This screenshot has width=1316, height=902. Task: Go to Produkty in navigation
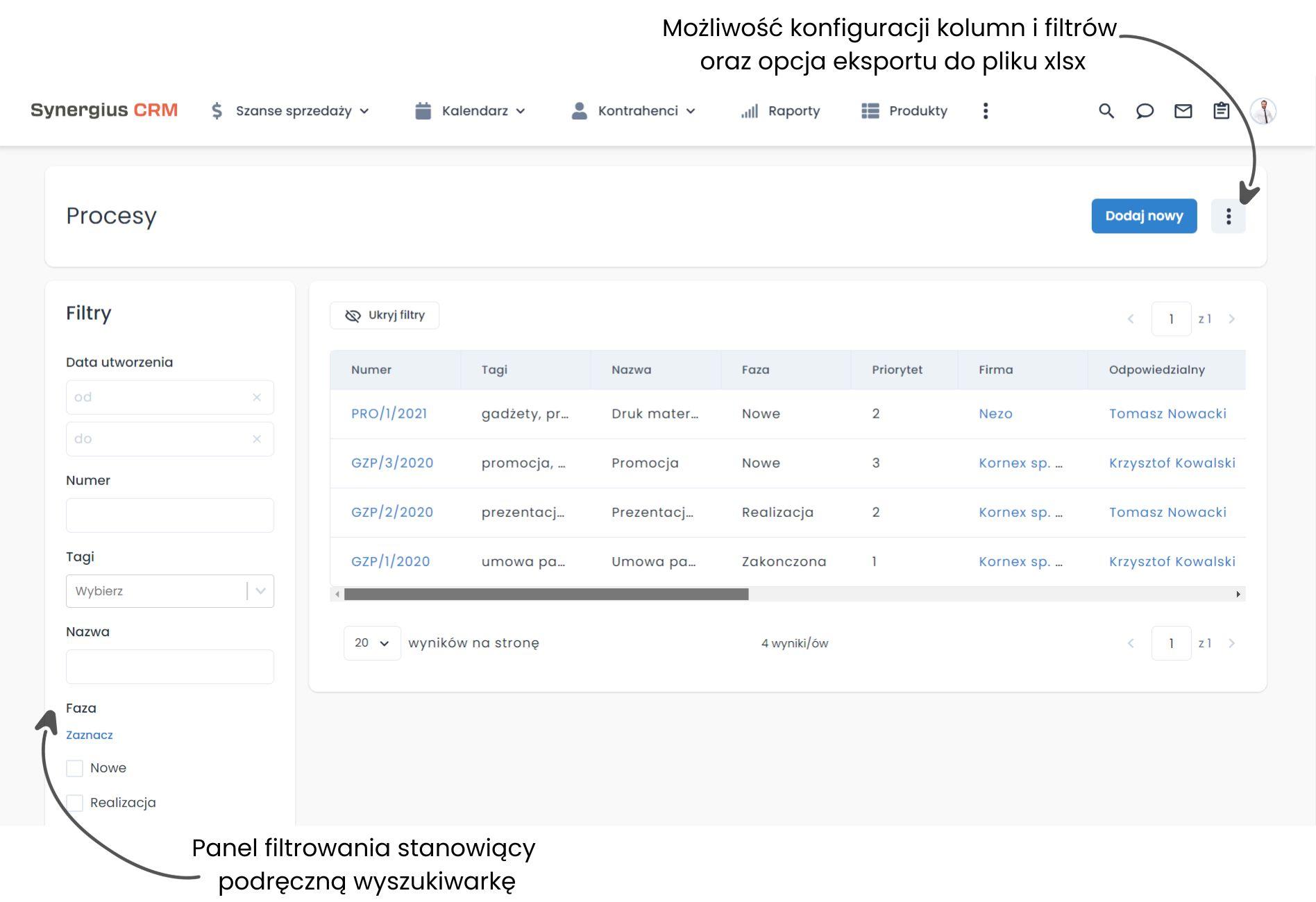point(904,111)
